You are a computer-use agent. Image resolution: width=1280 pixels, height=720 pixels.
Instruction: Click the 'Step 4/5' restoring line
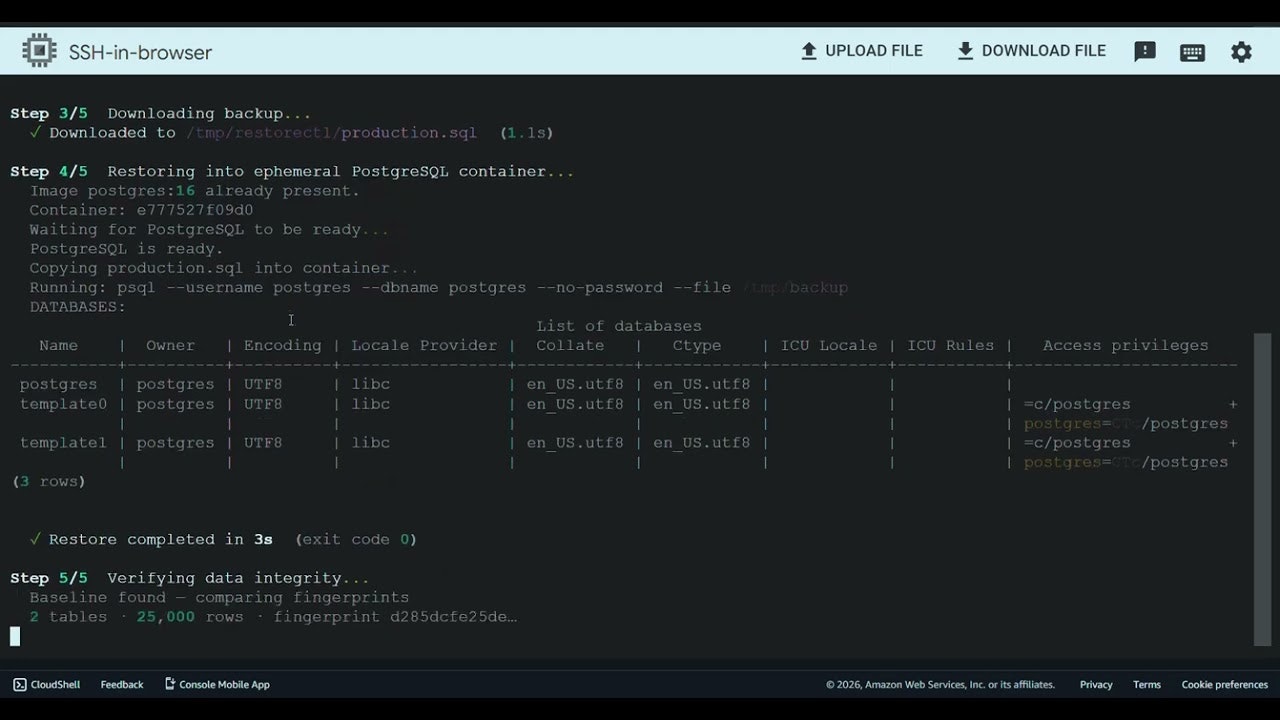[x=292, y=172]
